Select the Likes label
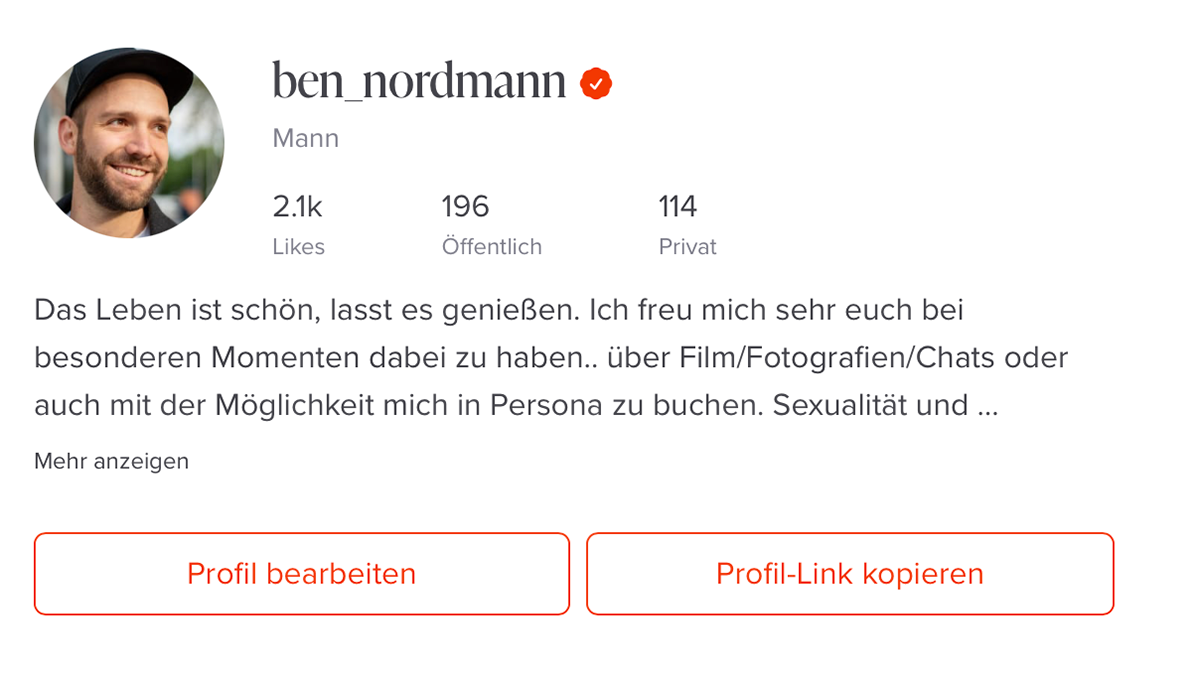Screen dimensions: 1200x683 click(x=298, y=246)
